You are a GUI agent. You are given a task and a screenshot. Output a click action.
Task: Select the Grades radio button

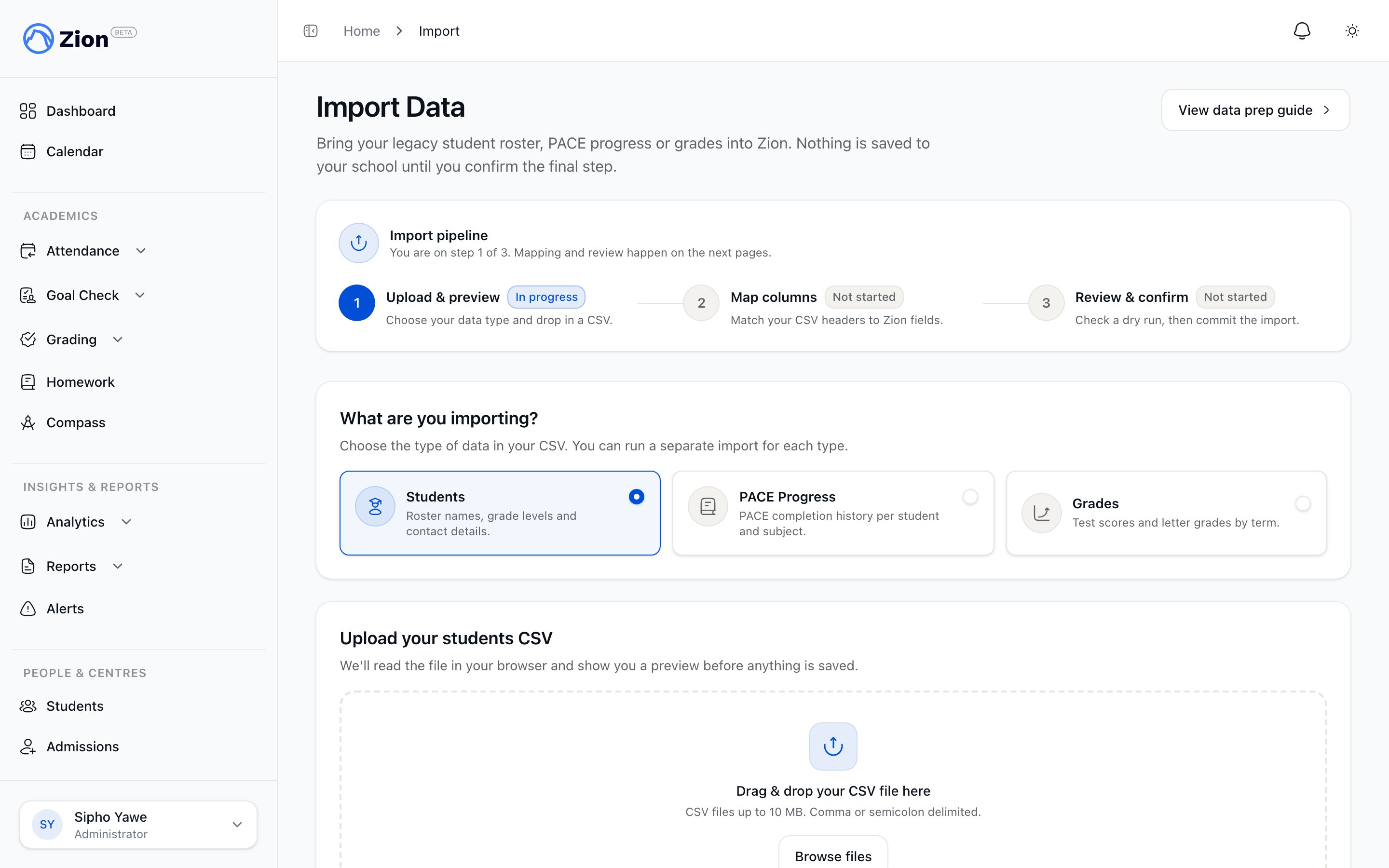click(1303, 503)
